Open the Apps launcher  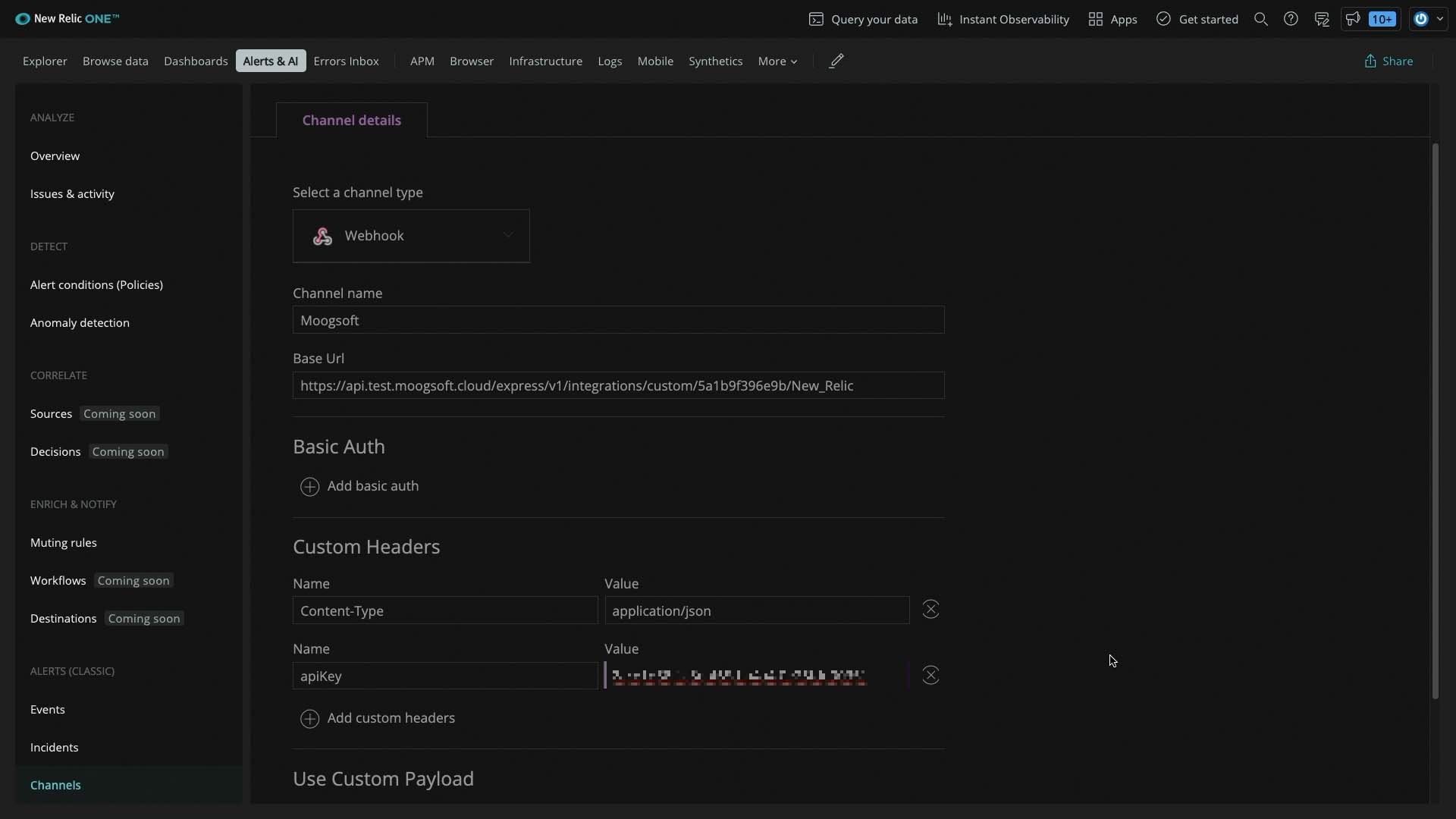(x=1112, y=19)
